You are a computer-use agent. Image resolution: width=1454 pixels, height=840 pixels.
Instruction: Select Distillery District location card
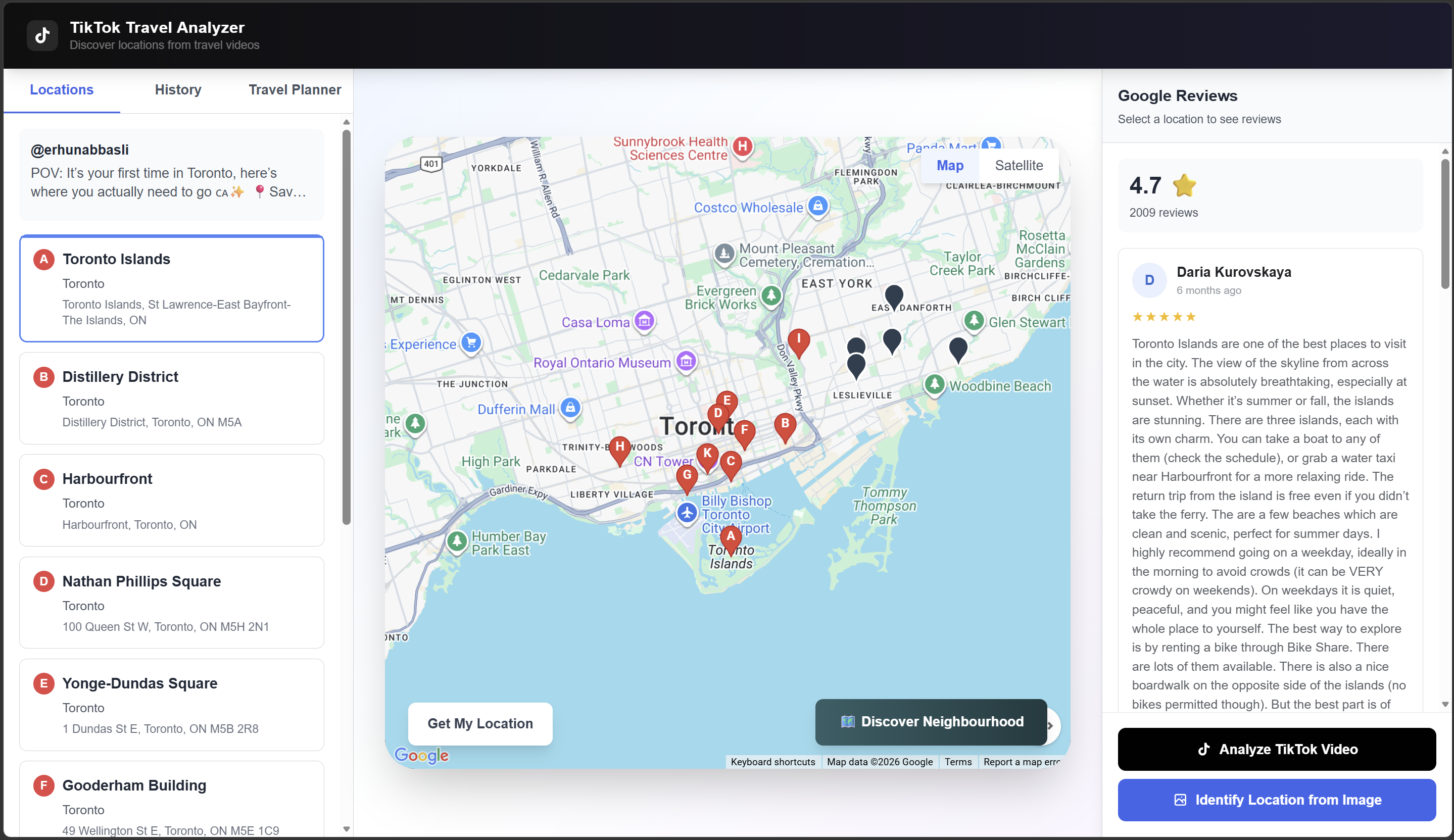click(171, 398)
